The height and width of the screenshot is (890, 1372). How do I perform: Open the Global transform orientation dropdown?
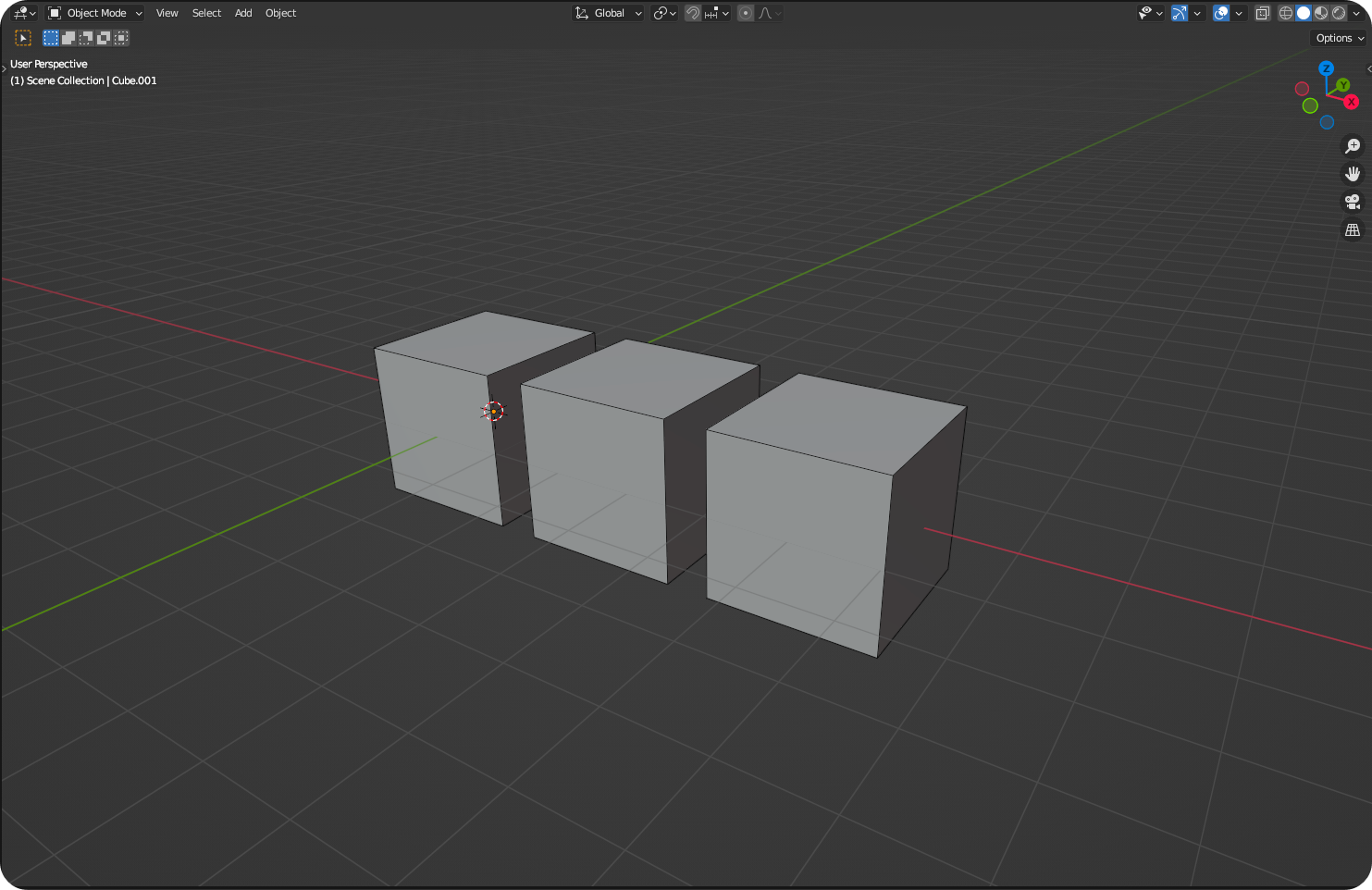click(608, 13)
